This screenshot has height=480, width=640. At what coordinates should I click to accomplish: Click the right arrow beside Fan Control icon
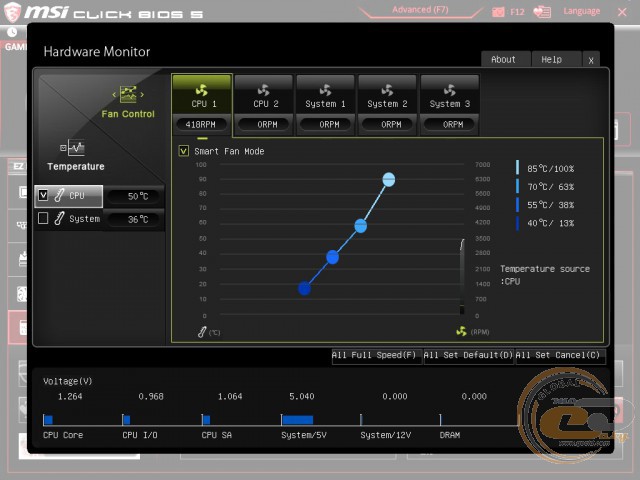click(x=142, y=95)
